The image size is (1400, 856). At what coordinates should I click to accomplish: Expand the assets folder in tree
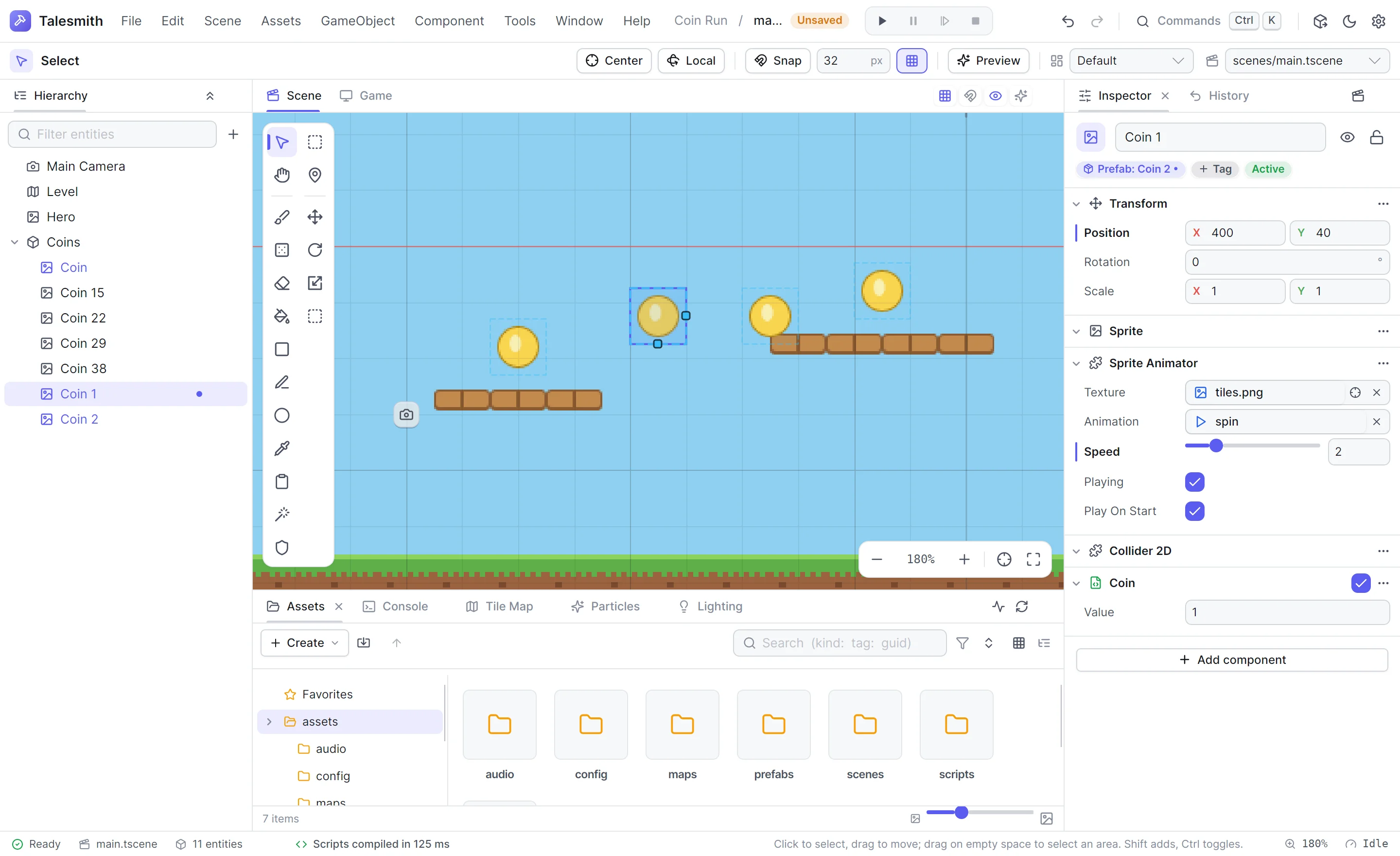(x=269, y=721)
